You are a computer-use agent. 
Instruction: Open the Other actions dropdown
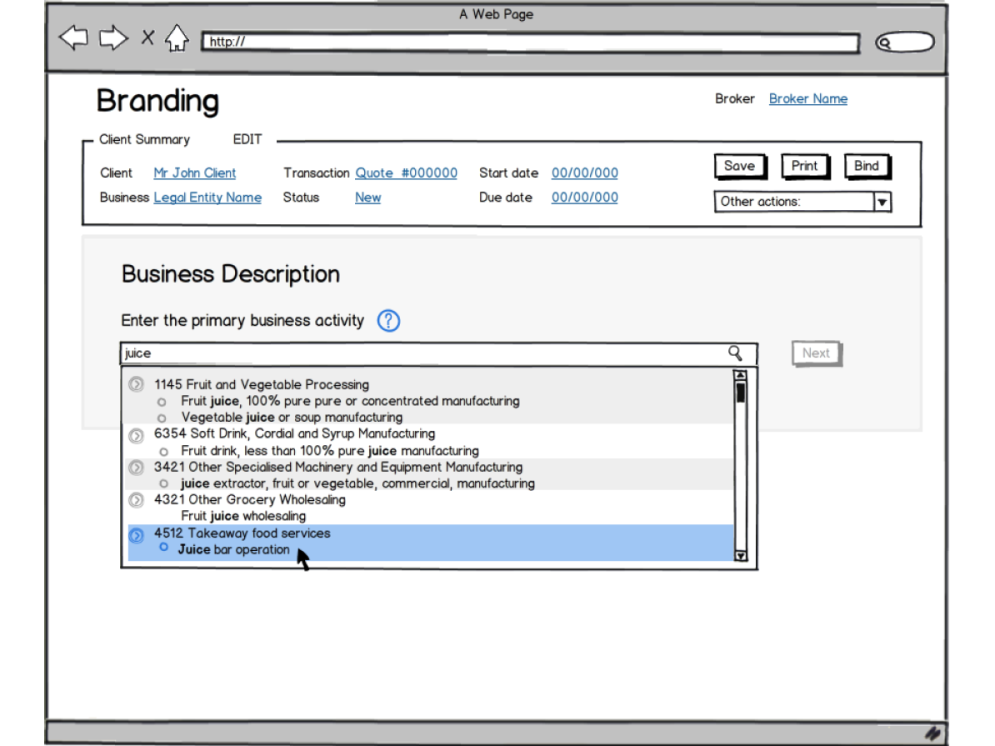803,202
